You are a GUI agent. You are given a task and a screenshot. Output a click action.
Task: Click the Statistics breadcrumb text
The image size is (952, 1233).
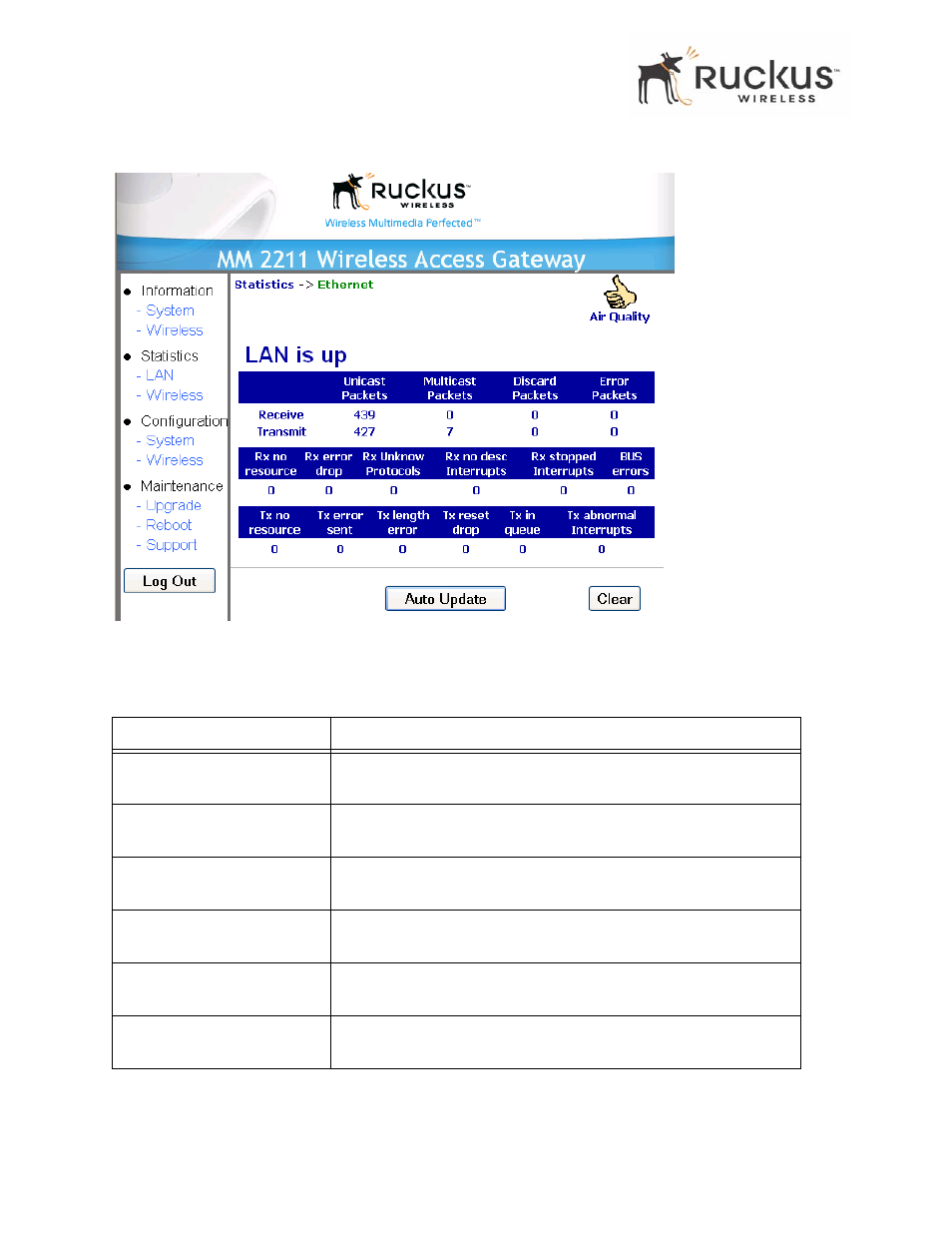264,285
